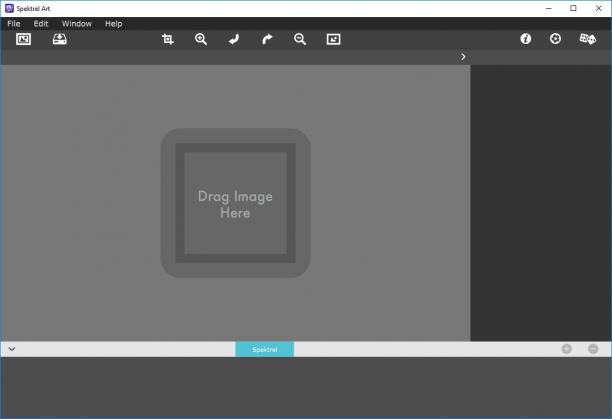Click the Drag Image Here drop area
The width and height of the screenshot is (612, 419).
[235, 203]
